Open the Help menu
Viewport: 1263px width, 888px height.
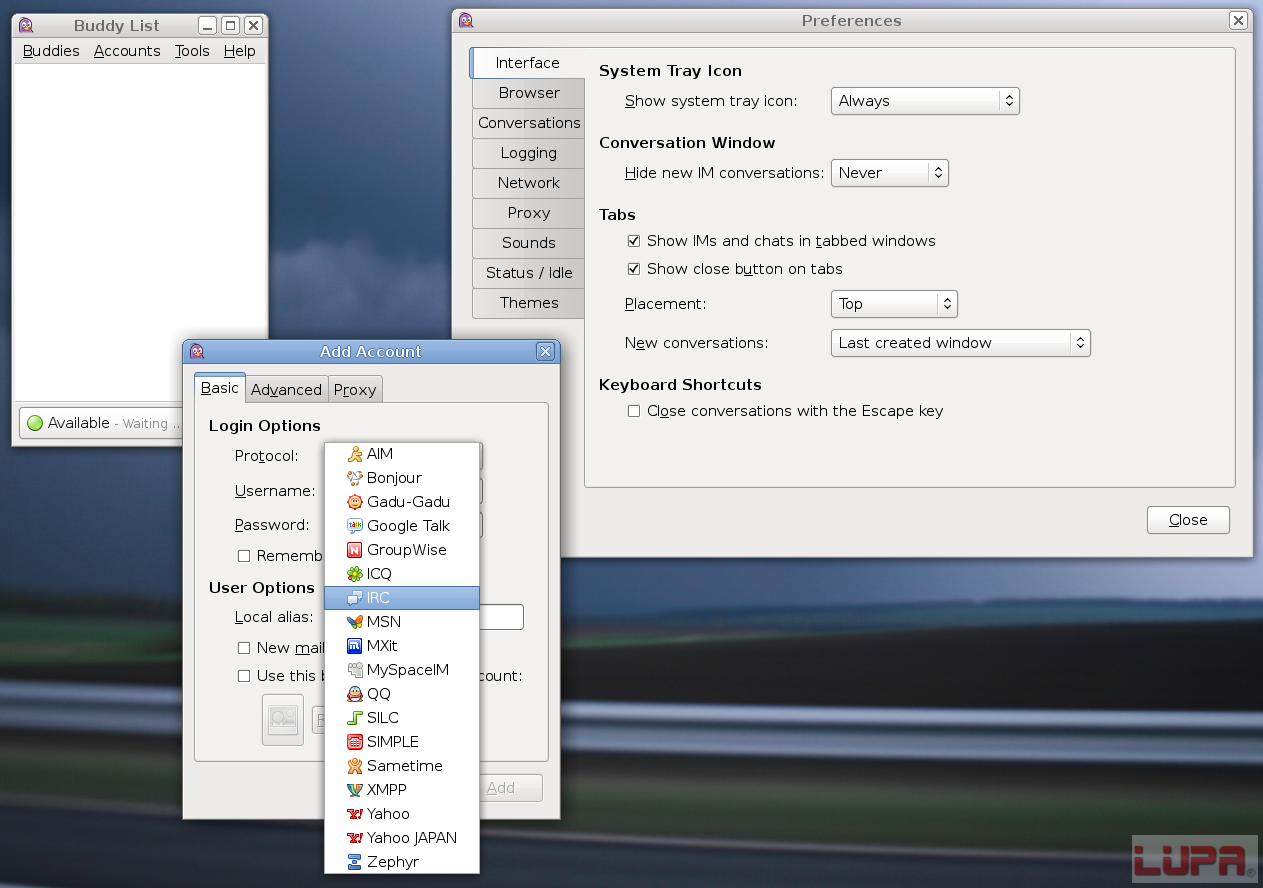click(x=239, y=51)
